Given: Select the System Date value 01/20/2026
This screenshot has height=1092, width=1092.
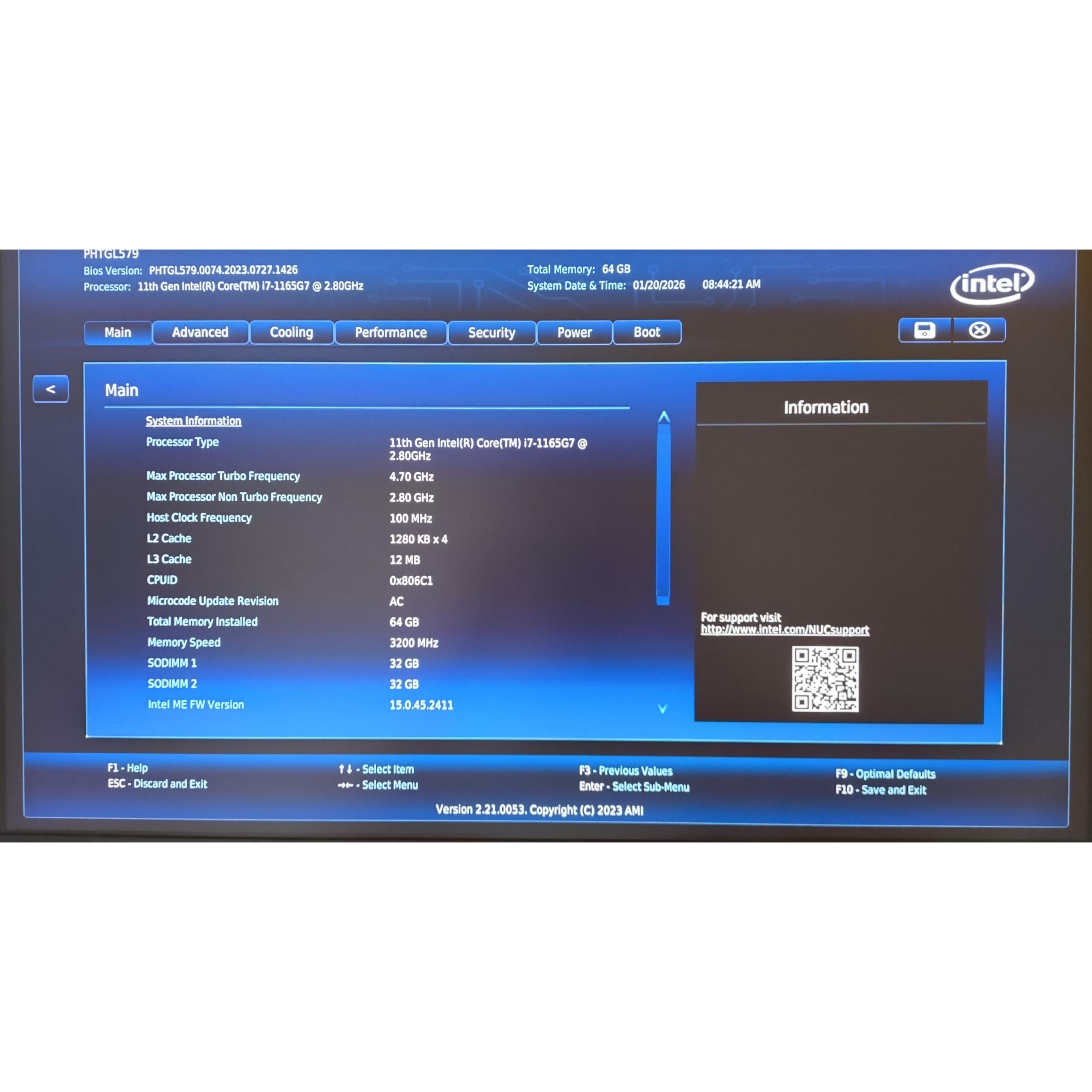Looking at the screenshot, I should [x=659, y=285].
